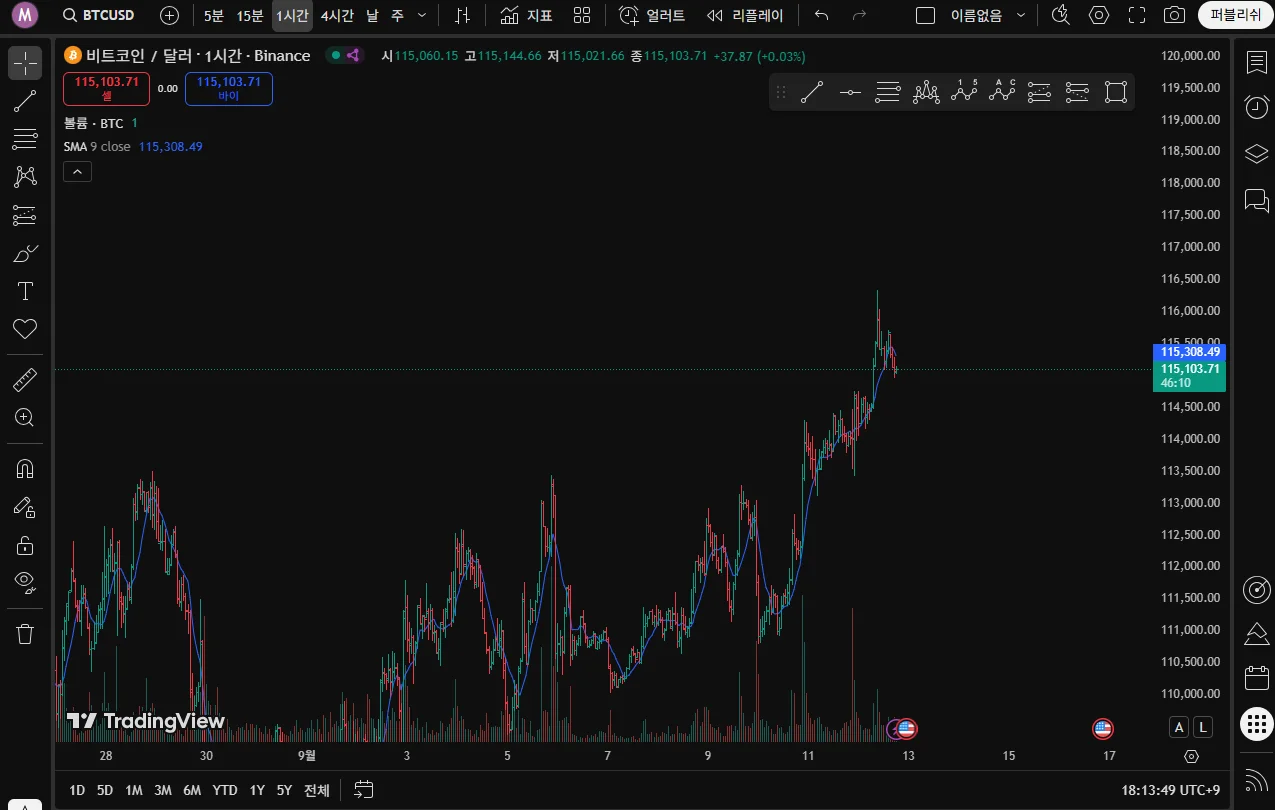Select the 1M date range
The image size is (1275, 810).
[133, 790]
